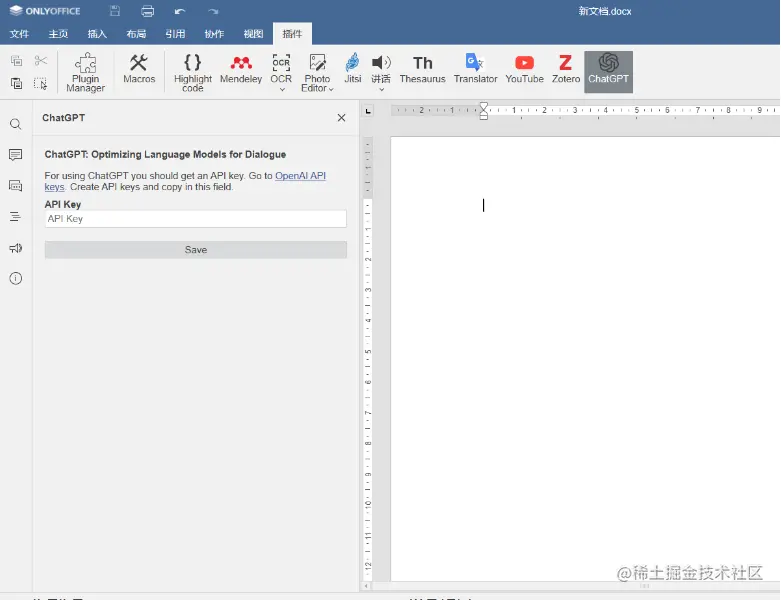The width and height of the screenshot is (781, 600).
Task: Follow the OpenAI API keys link
Action: [300, 176]
